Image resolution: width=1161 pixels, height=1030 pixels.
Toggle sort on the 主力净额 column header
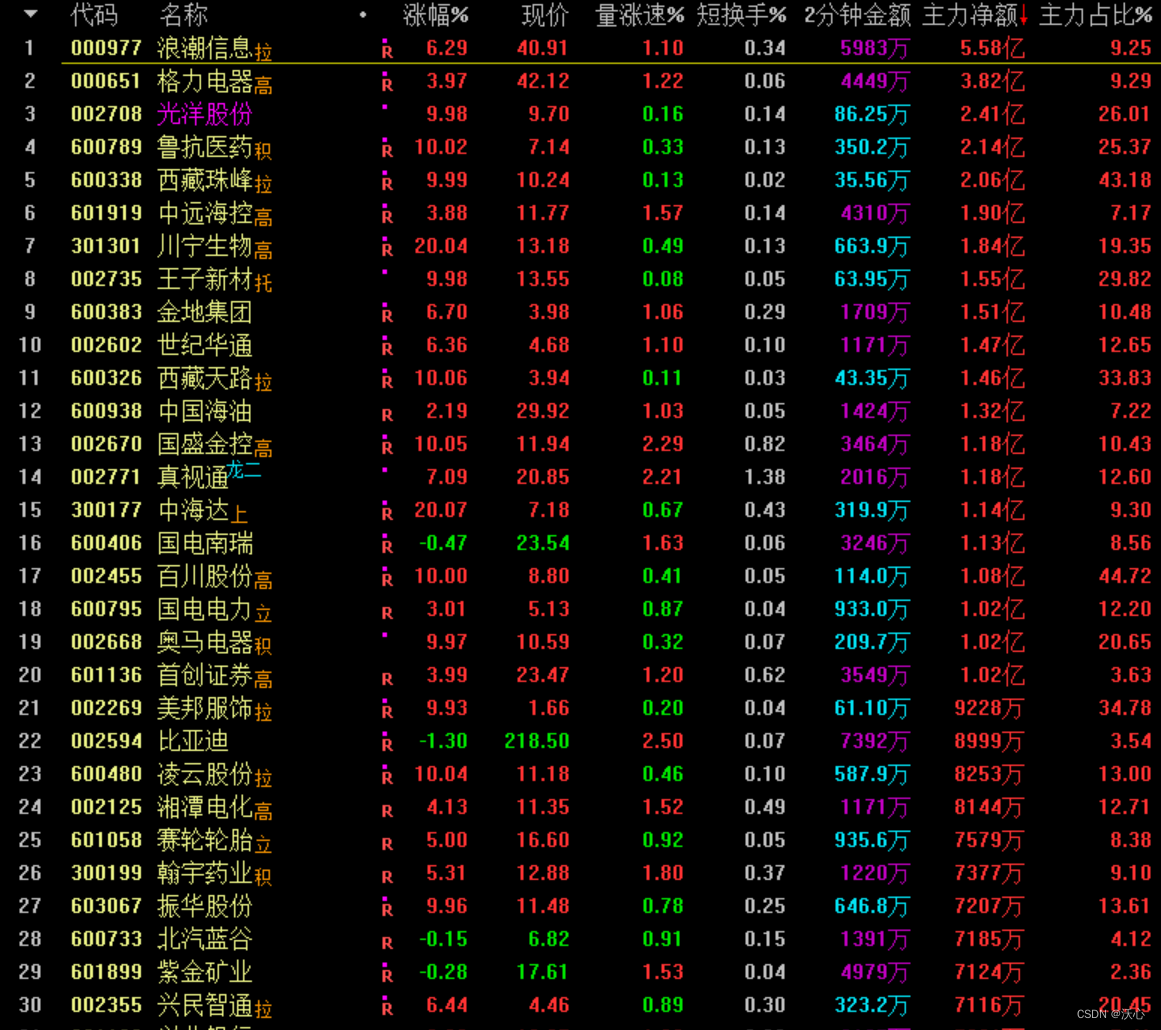[x=974, y=15]
